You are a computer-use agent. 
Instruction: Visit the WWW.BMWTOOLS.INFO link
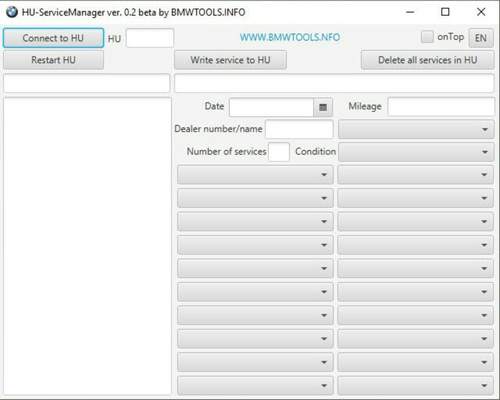pyautogui.click(x=290, y=37)
